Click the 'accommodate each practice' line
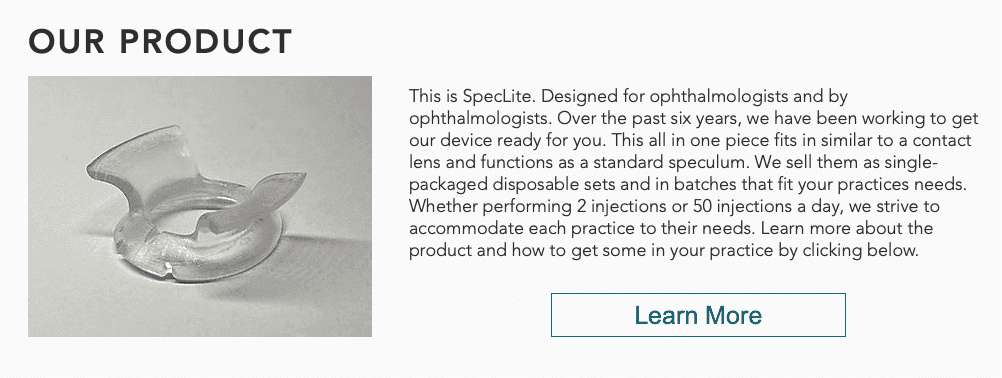Image resolution: width=1002 pixels, height=378 pixels. (x=671, y=228)
